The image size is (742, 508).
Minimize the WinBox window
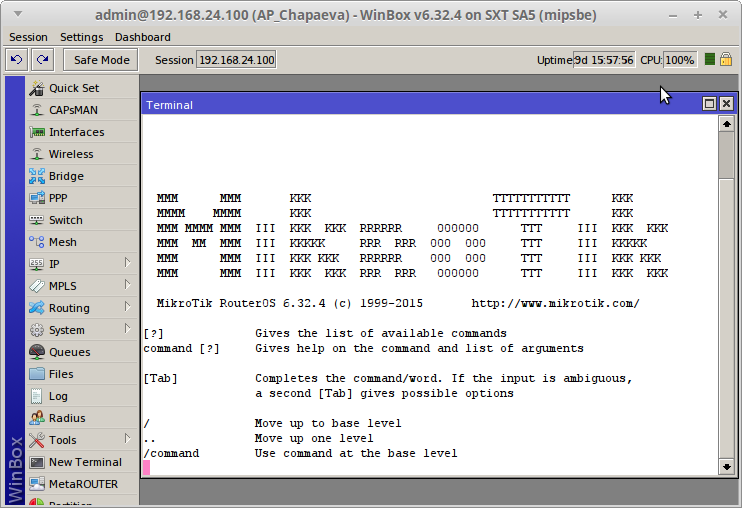click(x=673, y=16)
